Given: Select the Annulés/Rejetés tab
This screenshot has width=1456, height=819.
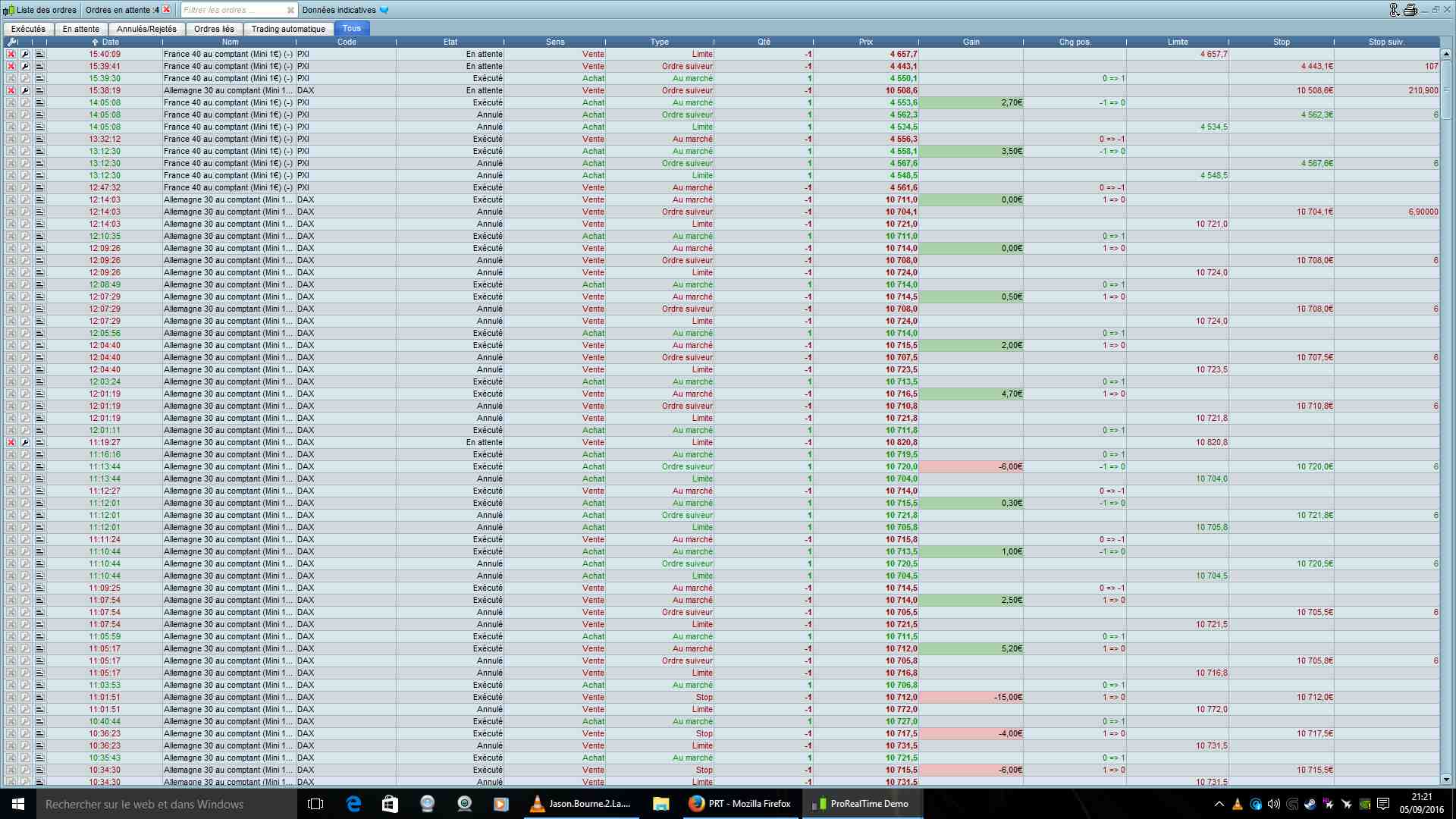Looking at the screenshot, I should (x=146, y=29).
